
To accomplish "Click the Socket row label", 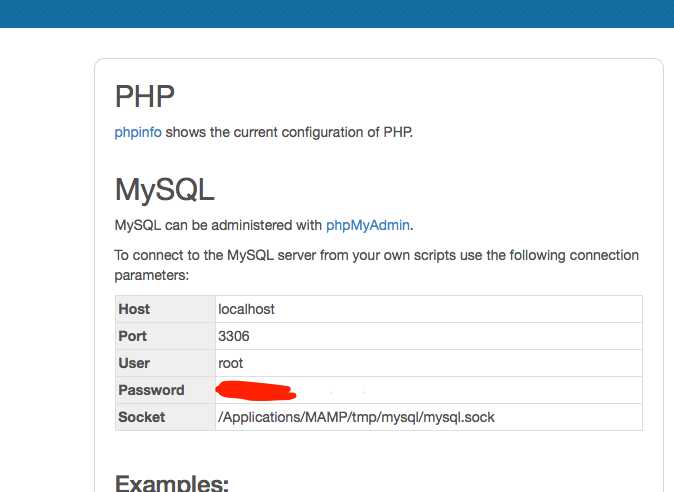I will coord(141,417).
